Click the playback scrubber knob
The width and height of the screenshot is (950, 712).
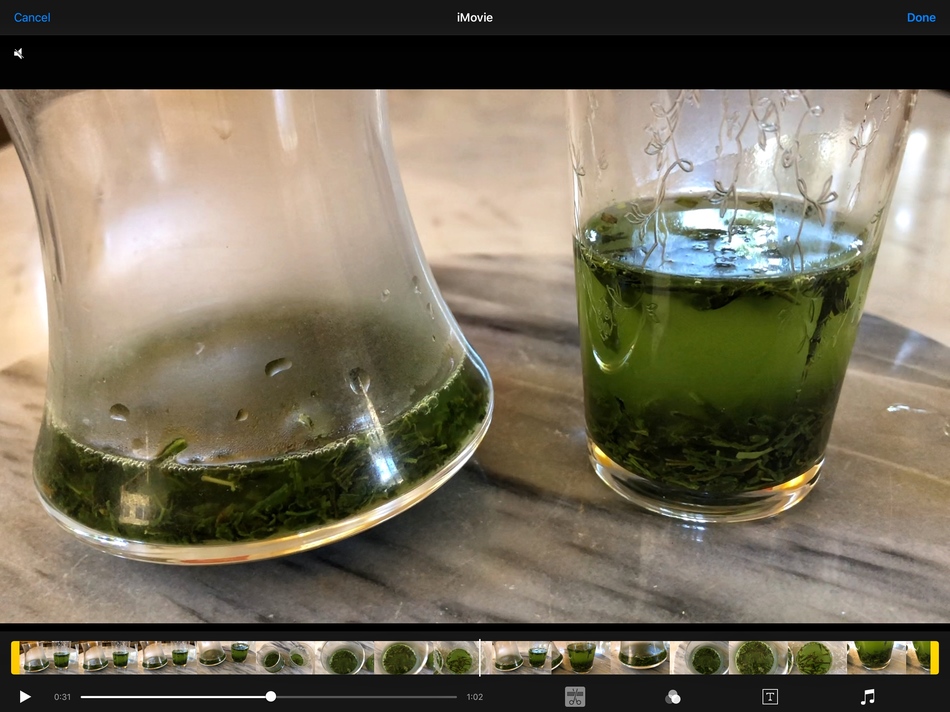pos(271,696)
